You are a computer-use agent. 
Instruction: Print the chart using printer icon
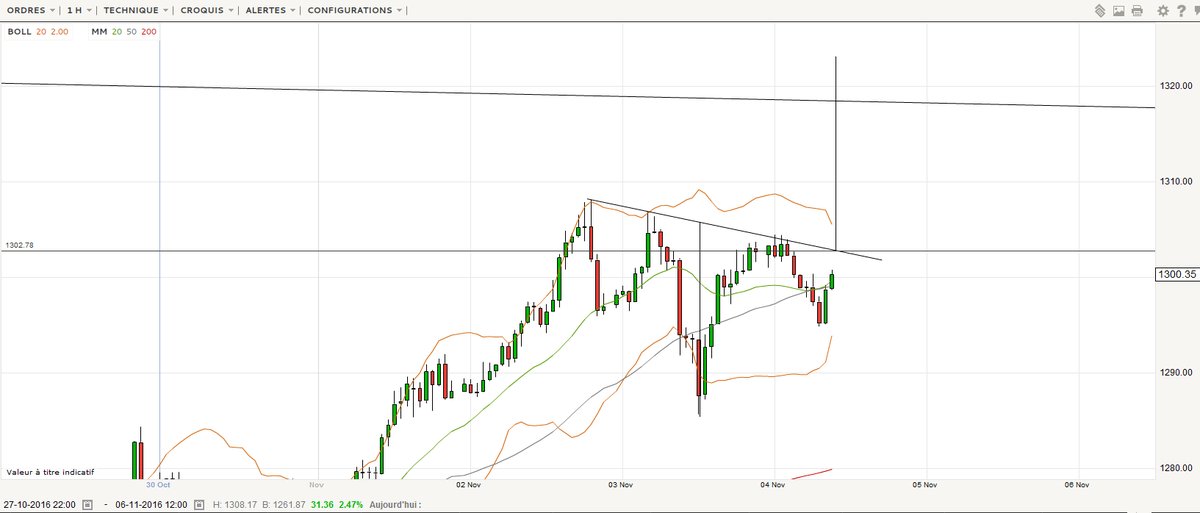tap(1136, 11)
